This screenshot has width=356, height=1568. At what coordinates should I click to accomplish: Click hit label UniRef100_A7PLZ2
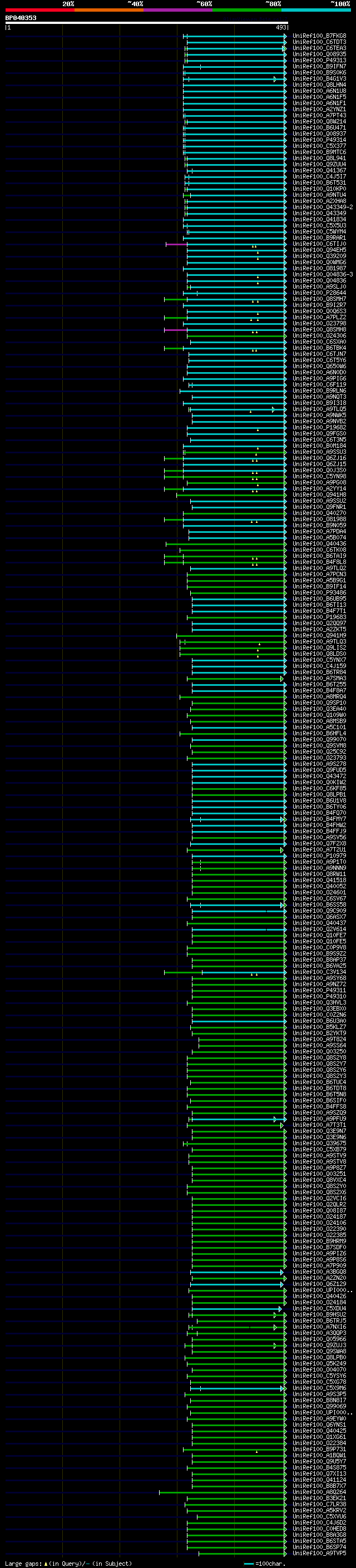tap(319, 318)
